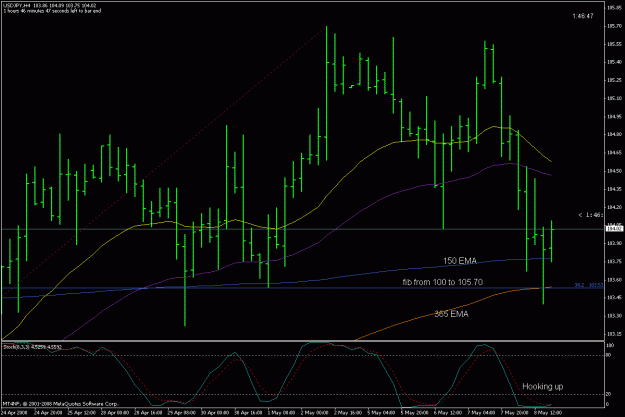Click the "7 May 04:00" time axis label
Screen dimensions: 625x417
tap(481, 413)
